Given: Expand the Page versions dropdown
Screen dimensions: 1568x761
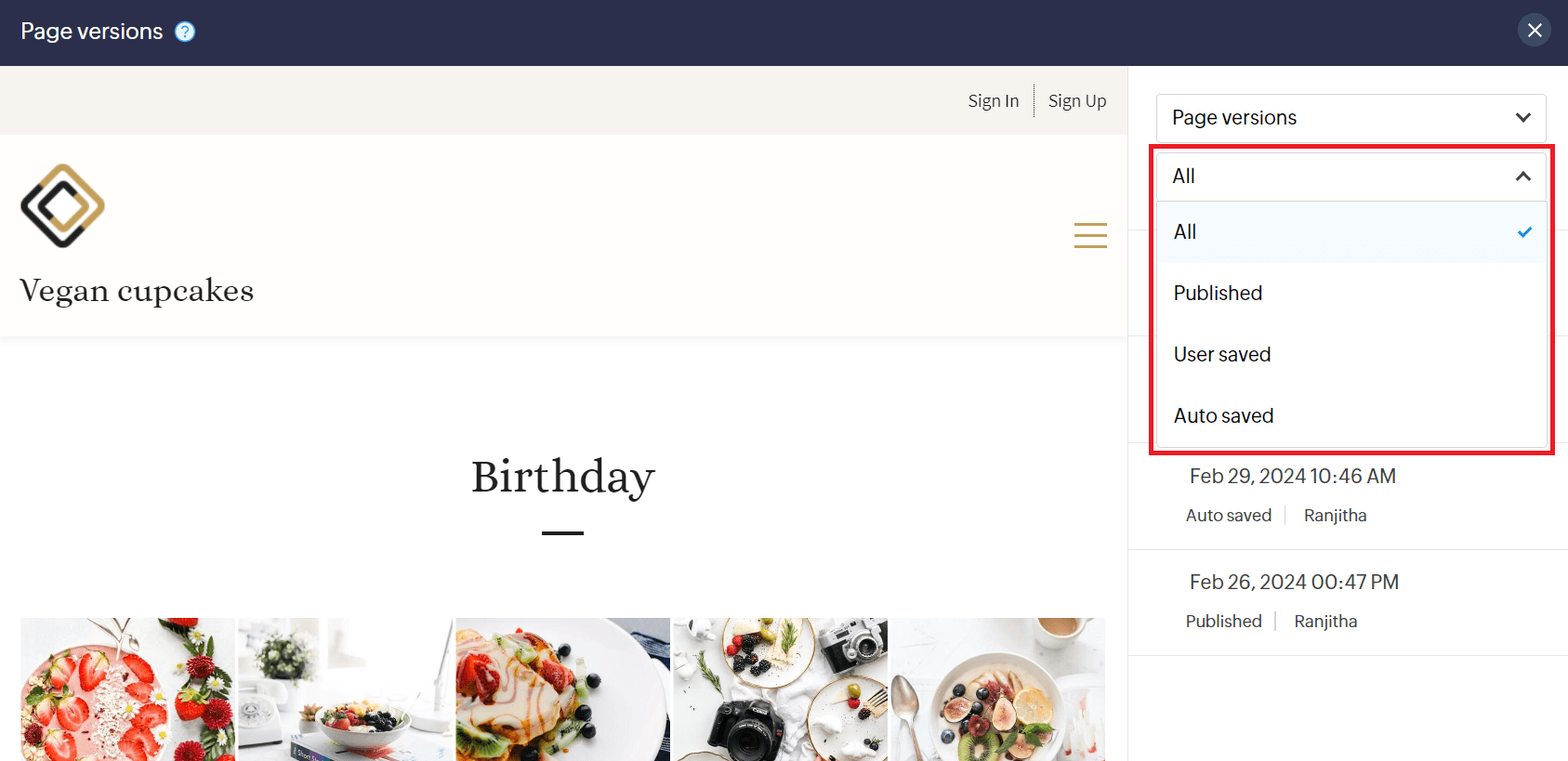Looking at the screenshot, I should coord(1351,118).
